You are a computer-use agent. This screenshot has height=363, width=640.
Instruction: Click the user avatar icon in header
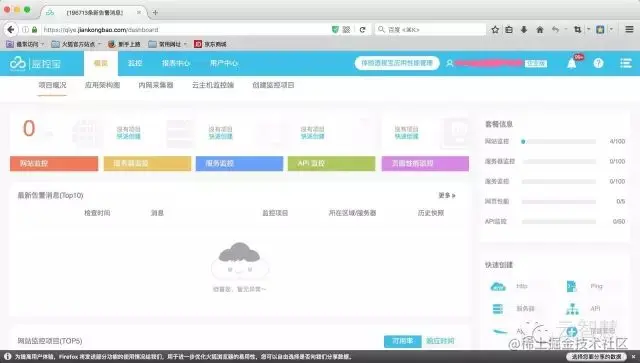point(449,63)
